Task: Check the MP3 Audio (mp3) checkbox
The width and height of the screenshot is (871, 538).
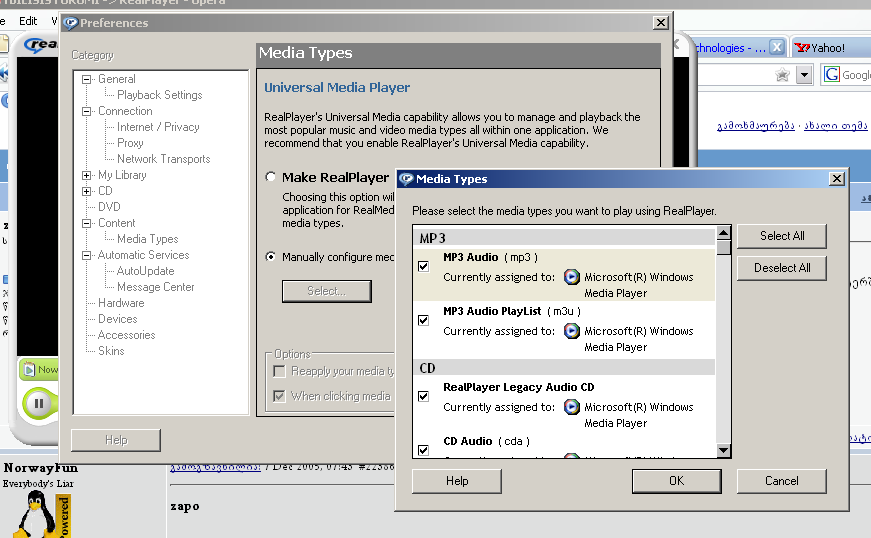Action: pos(423,266)
